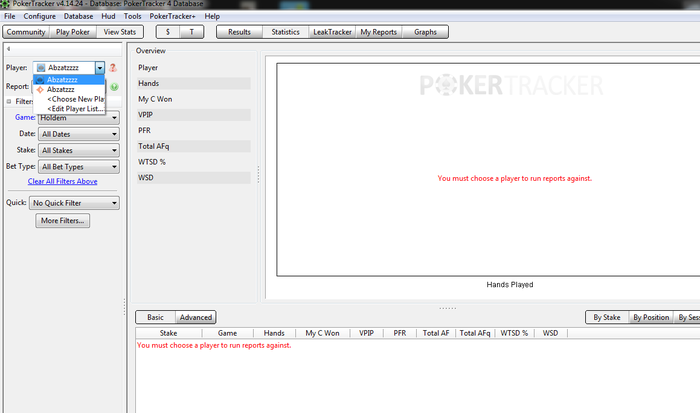Click the vertical splitter beside Overview panel
Image resolution: width=700 pixels, height=413 pixels.
point(258,174)
